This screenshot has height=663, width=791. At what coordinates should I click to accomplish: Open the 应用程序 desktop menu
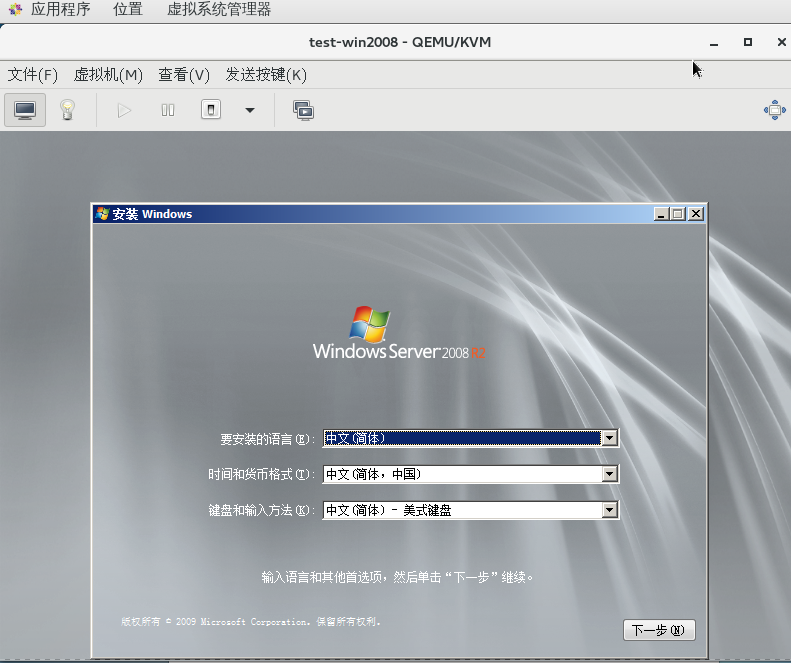61,9
